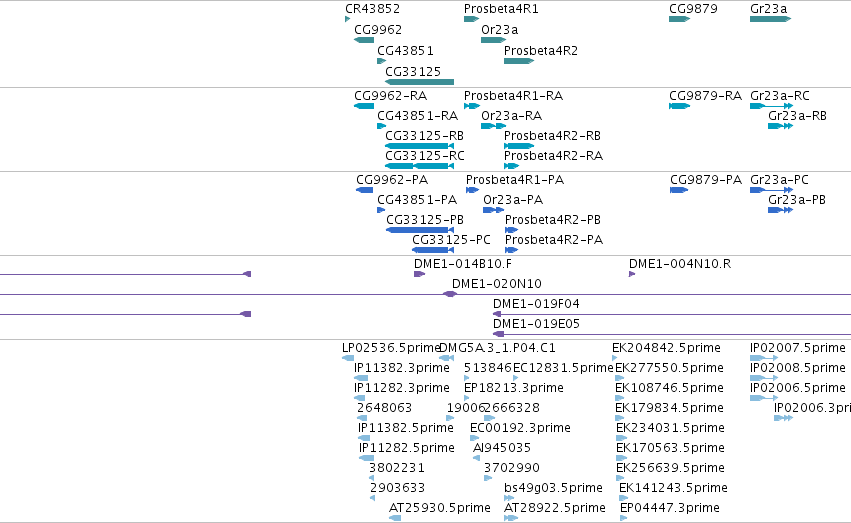Select the Prosbeta4R2-PB protein label

click(x=552, y=220)
